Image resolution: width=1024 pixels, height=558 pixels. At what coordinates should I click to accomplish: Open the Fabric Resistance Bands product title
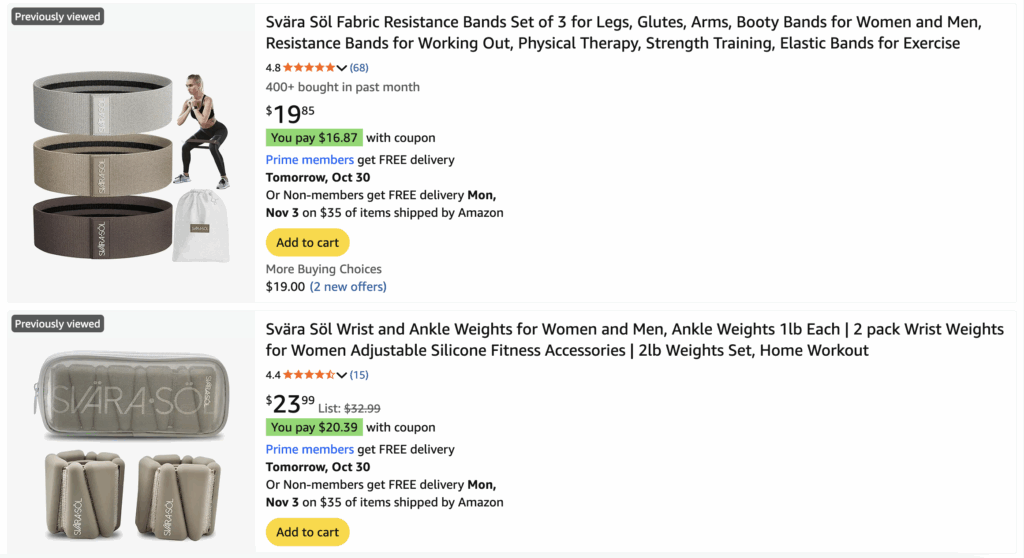click(x=624, y=32)
